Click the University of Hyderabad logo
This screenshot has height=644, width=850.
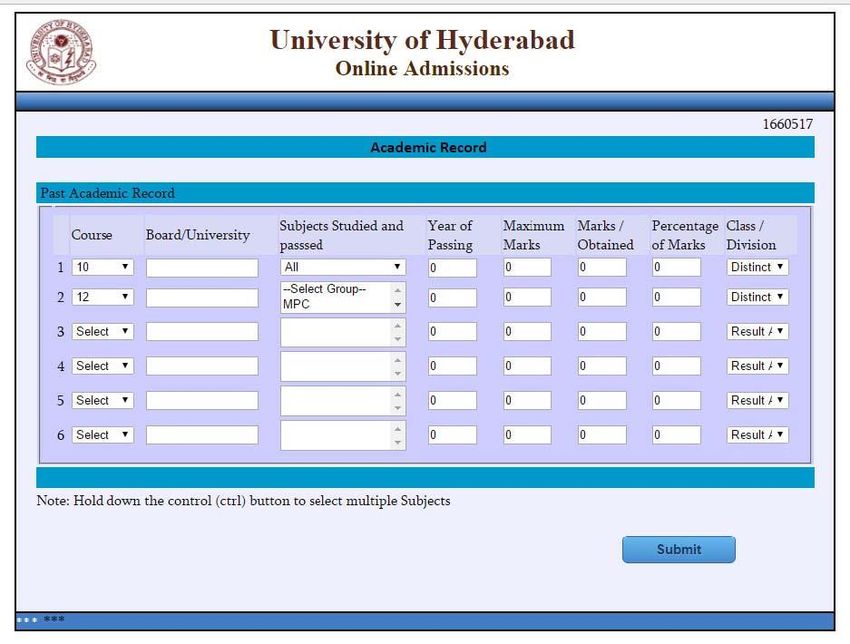[x=61, y=52]
